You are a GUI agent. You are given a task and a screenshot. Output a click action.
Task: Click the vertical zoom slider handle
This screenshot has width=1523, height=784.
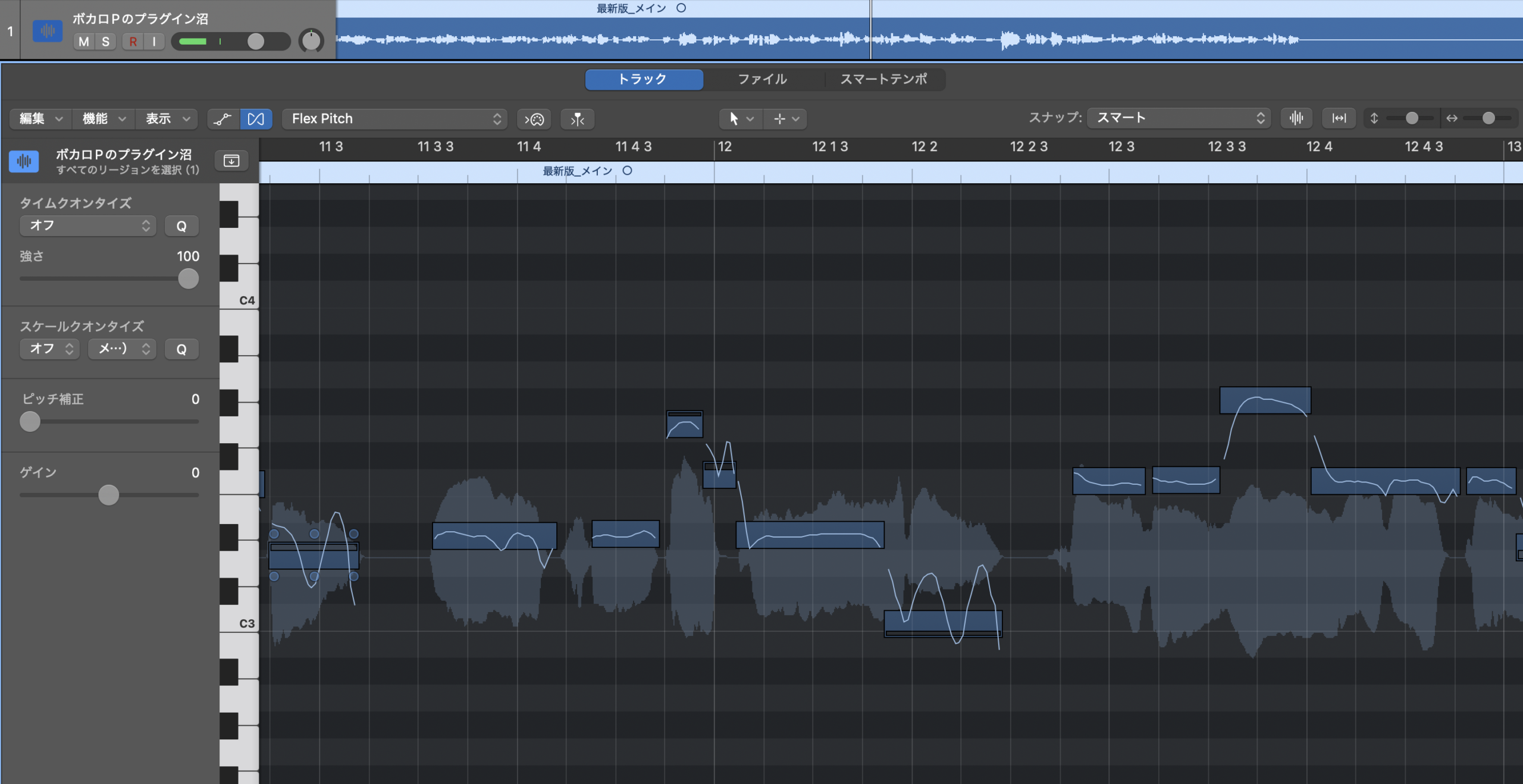1412,118
